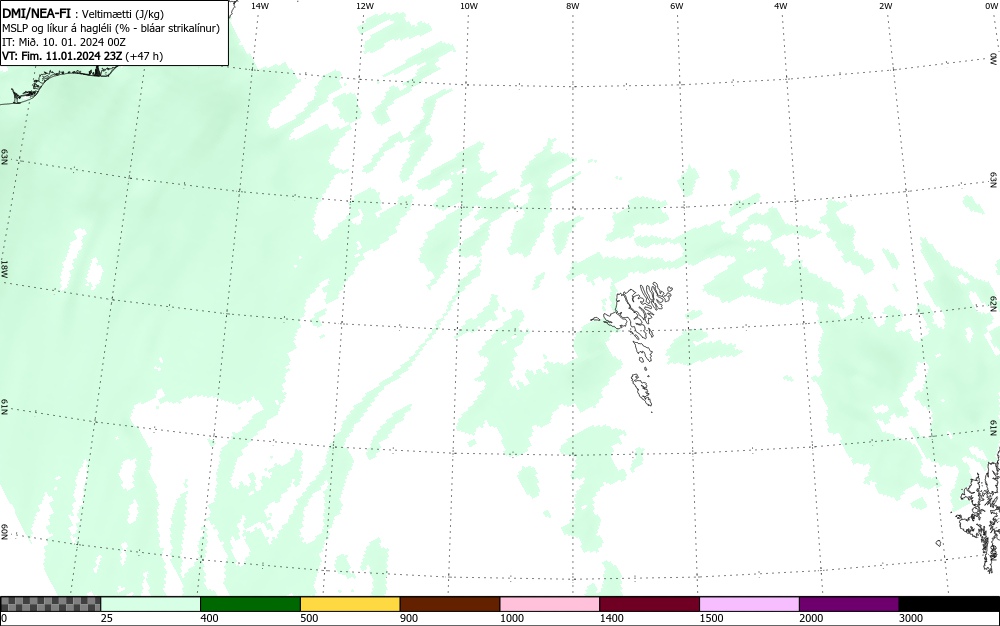This screenshot has height=626, width=1000.
Task: Click the yellow 500-900 legend swatch
Action: pyautogui.click(x=350, y=604)
